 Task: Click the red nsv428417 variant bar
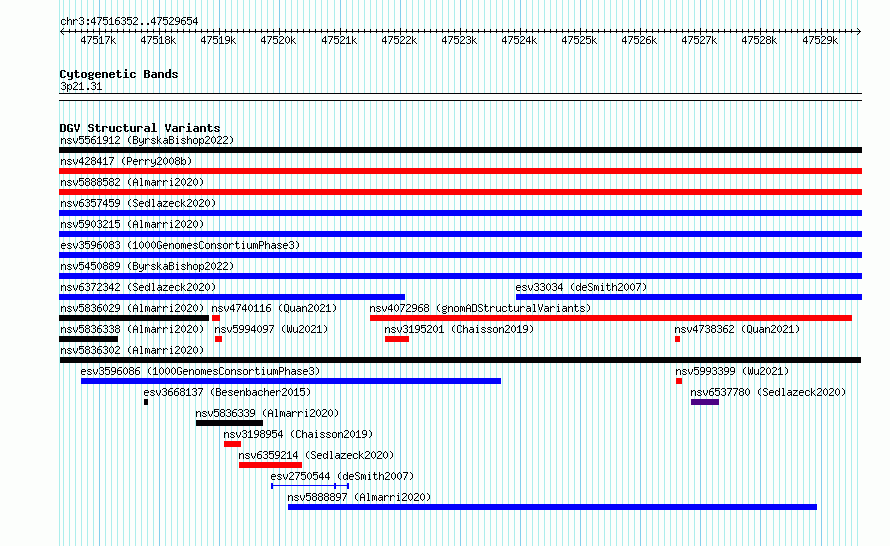tap(460, 171)
